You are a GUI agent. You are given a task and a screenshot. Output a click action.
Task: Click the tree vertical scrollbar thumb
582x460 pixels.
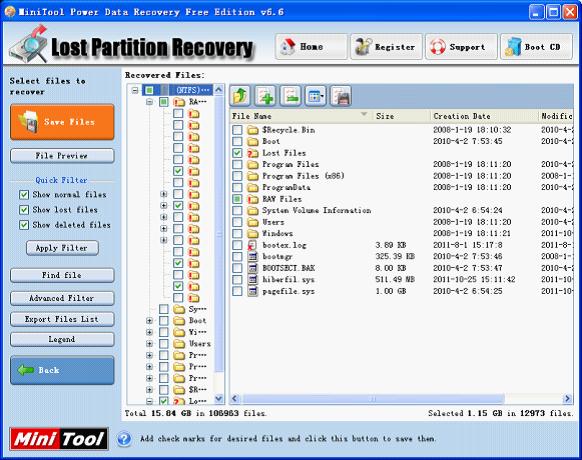tap(219, 235)
